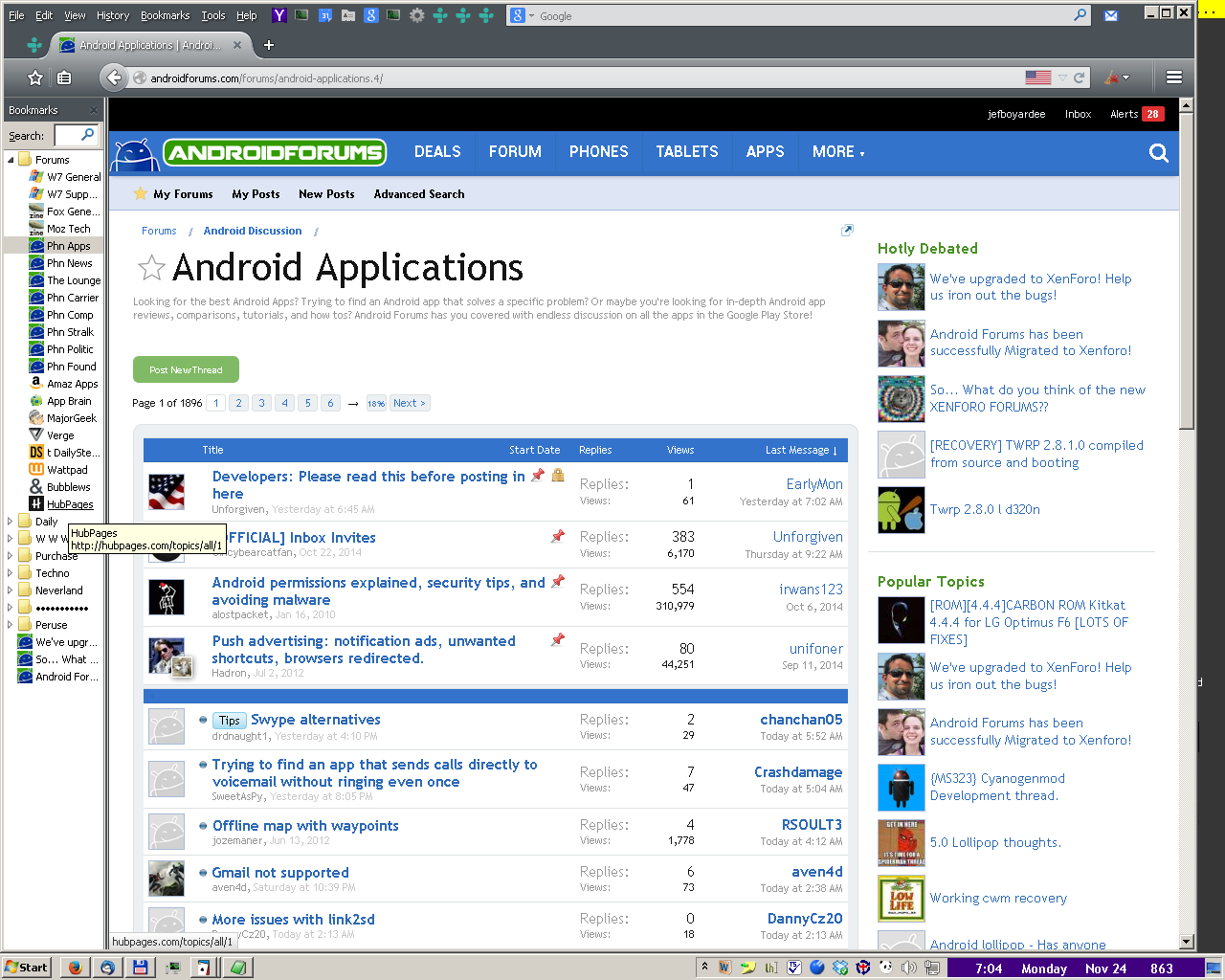Open the Alerts 28 notification link
This screenshot has width=1225, height=980.
coord(1137,114)
